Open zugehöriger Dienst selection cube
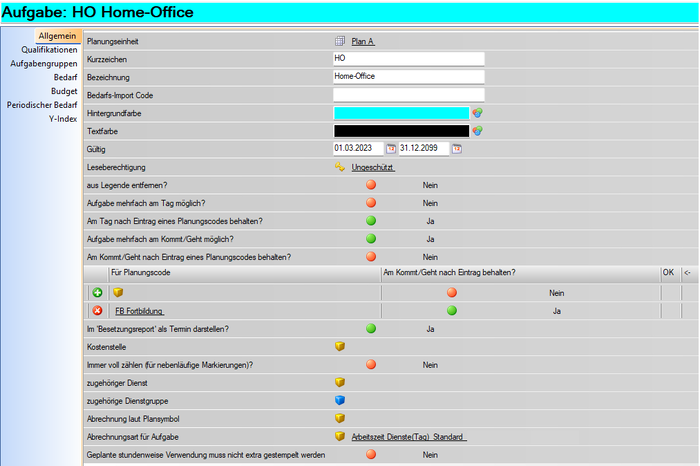 (x=340, y=382)
